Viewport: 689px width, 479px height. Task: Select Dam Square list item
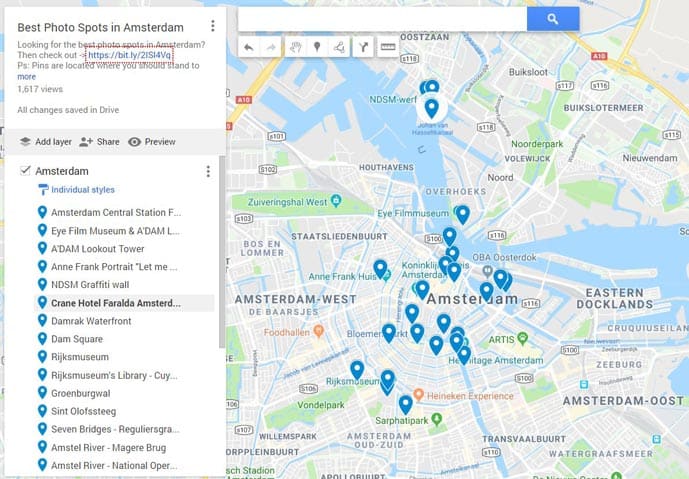(x=124, y=339)
